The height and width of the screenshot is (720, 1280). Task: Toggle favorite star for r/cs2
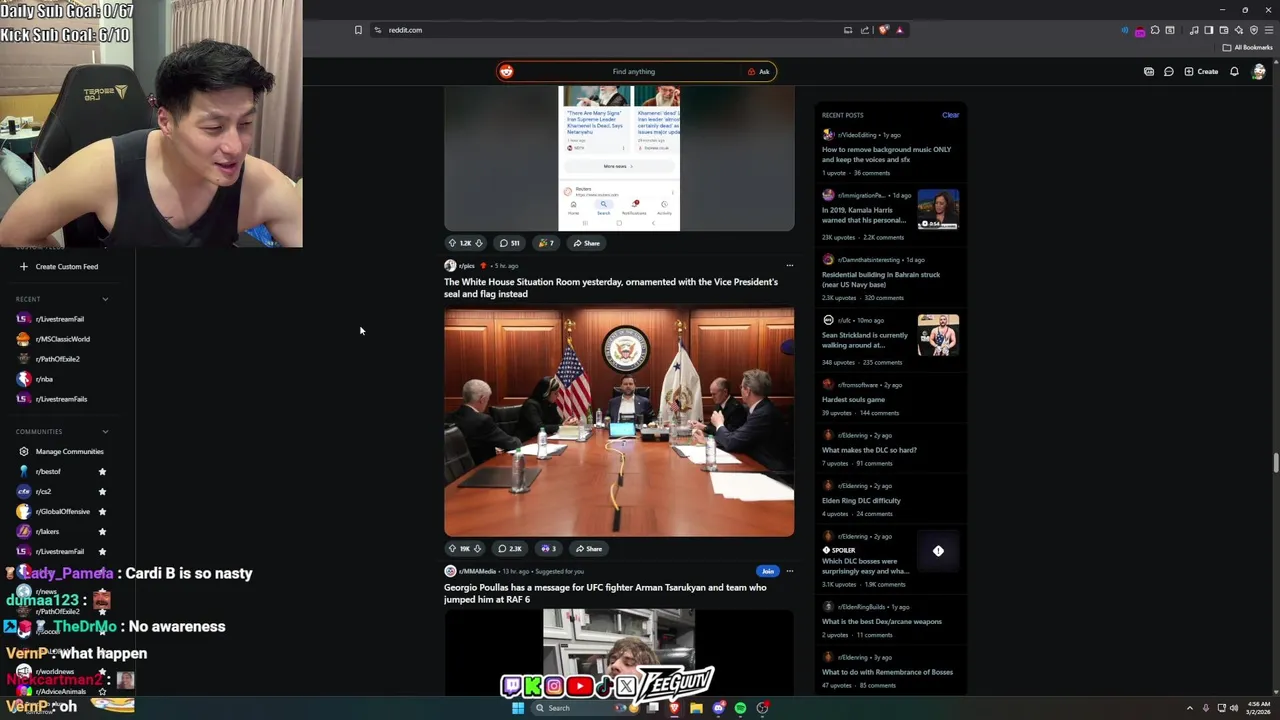coord(102,492)
